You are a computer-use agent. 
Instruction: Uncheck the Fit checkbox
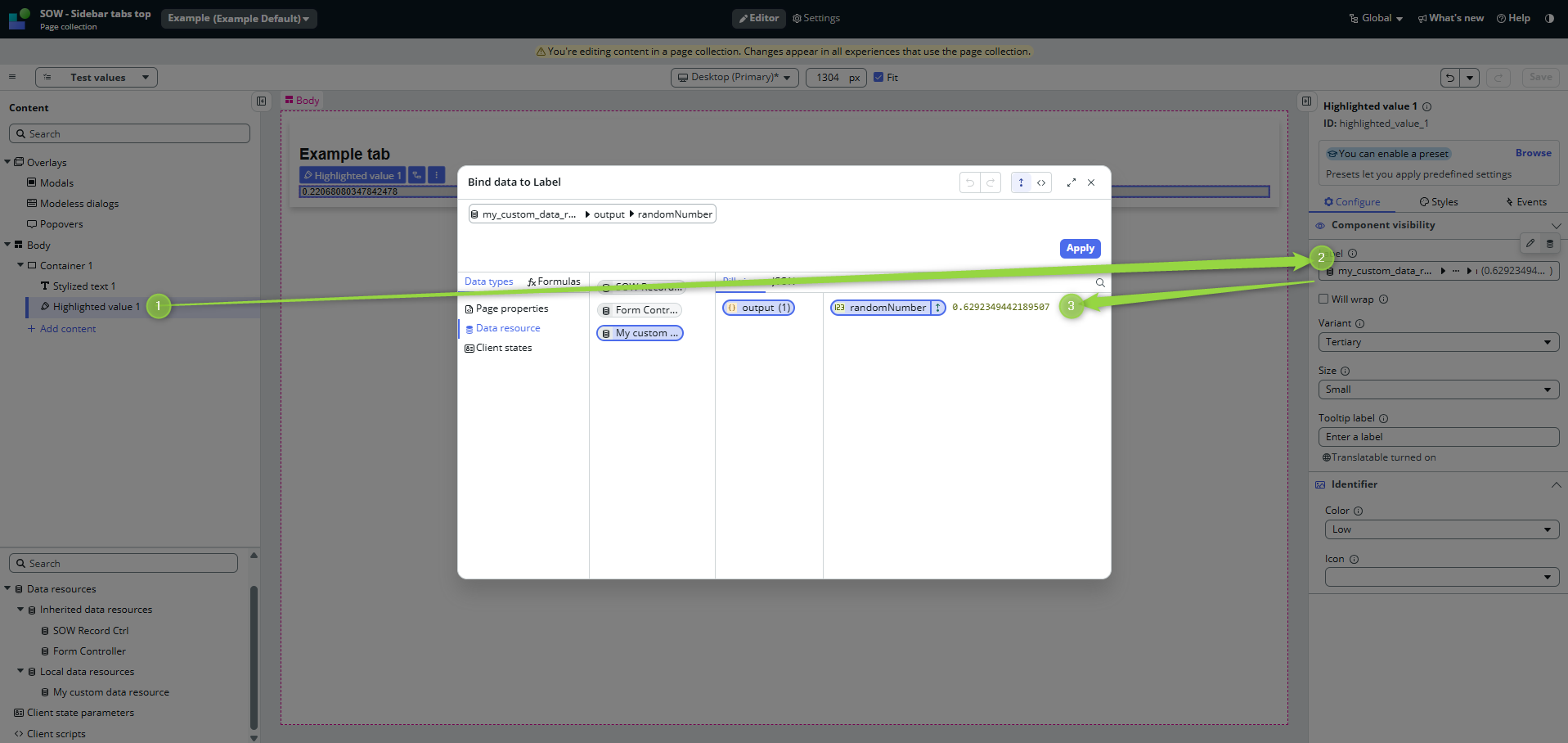878,77
